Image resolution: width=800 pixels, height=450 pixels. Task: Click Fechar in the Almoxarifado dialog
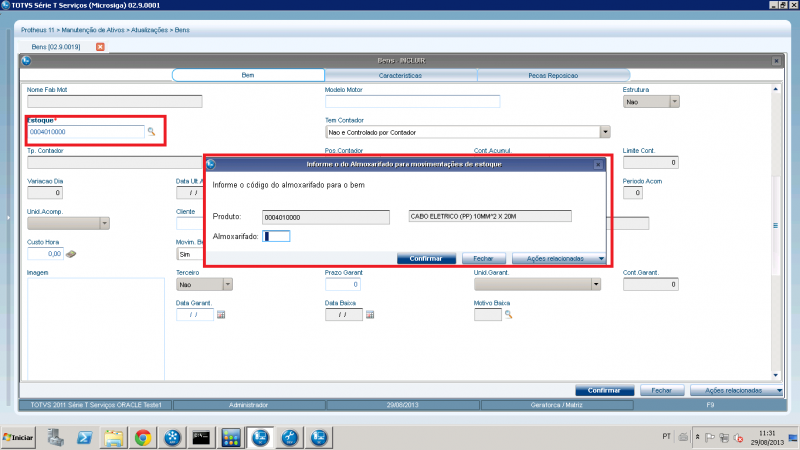pos(483,259)
